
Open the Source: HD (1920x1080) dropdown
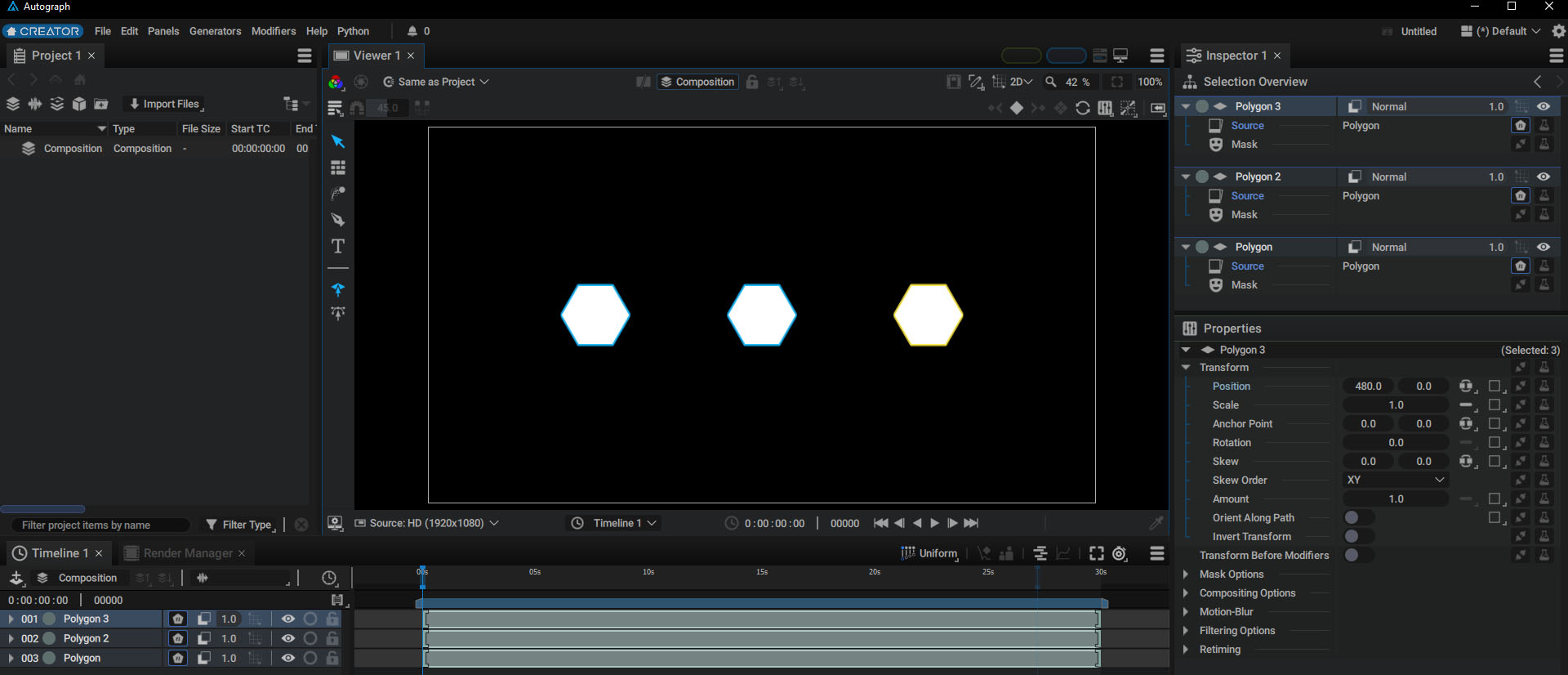pos(427,523)
